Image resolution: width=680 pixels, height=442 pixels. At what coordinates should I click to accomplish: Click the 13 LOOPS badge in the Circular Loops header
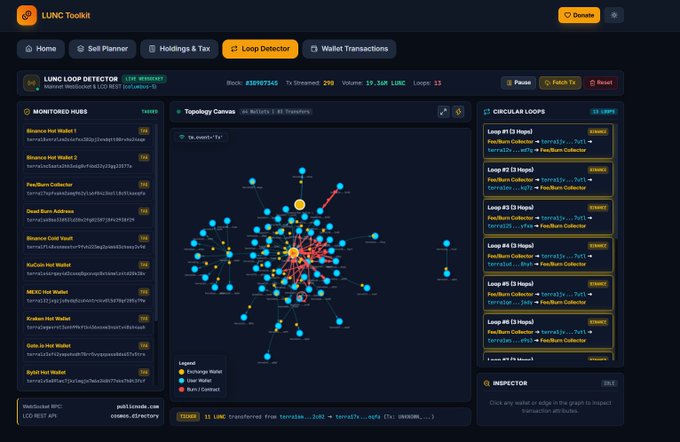point(604,111)
